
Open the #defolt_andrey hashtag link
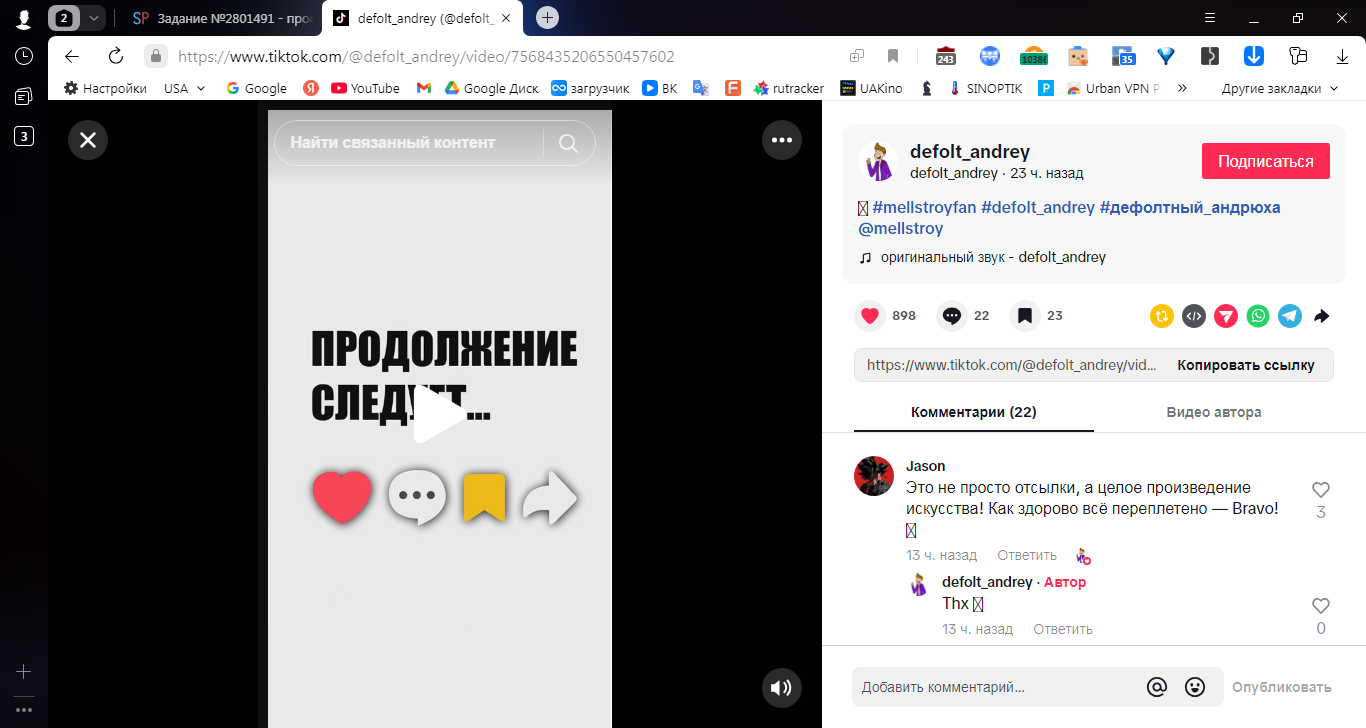[x=1038, y=207]
